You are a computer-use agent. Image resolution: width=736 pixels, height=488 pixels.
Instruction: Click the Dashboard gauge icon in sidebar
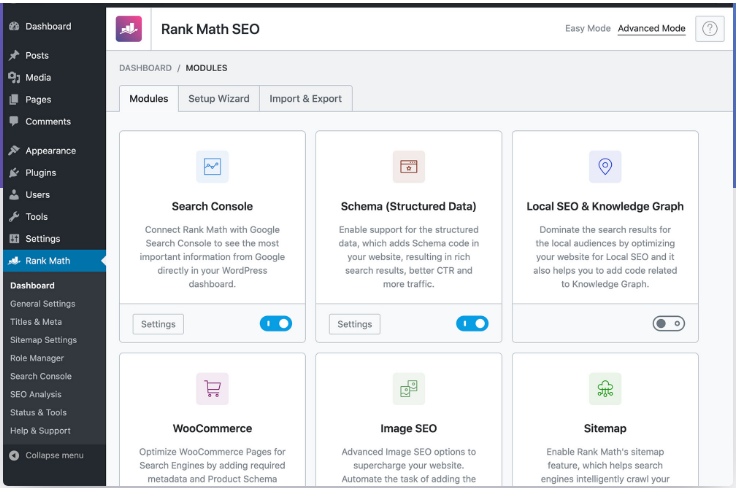pyautogui.click(x=14, y=26)
